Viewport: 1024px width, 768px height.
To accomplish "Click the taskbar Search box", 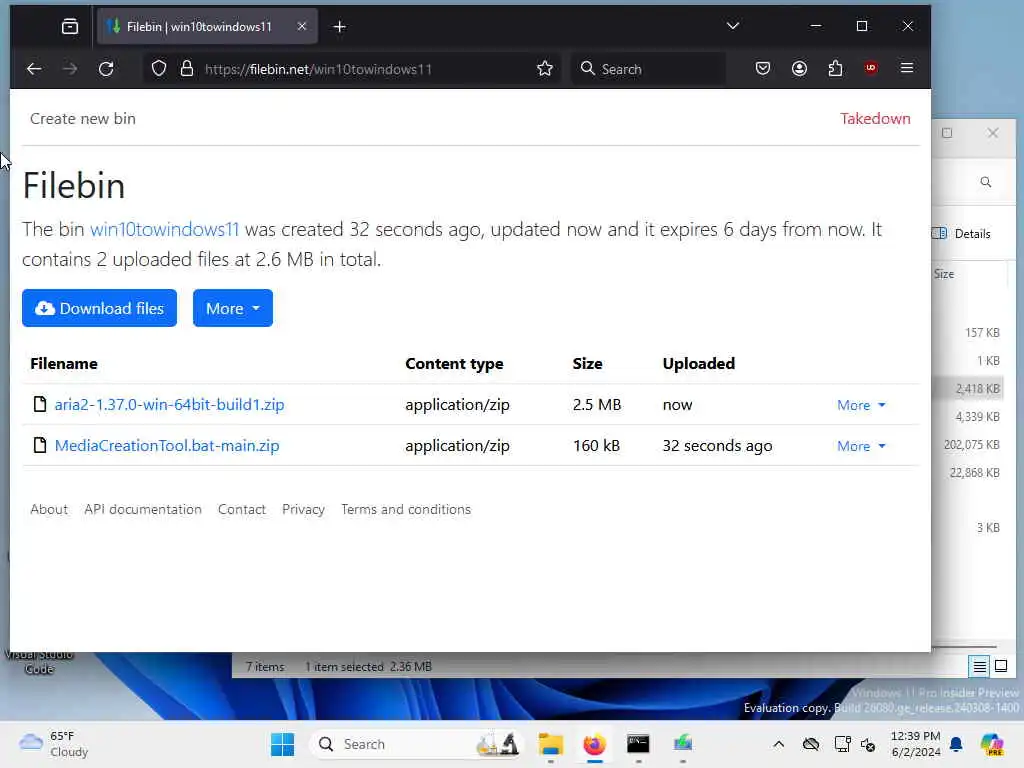I will pos(417,744).
